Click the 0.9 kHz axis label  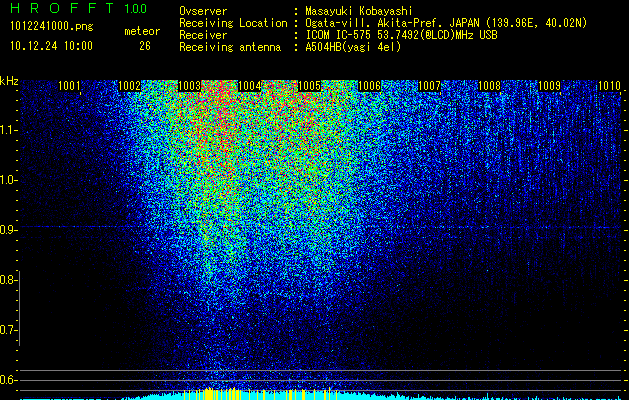point(8,230)
